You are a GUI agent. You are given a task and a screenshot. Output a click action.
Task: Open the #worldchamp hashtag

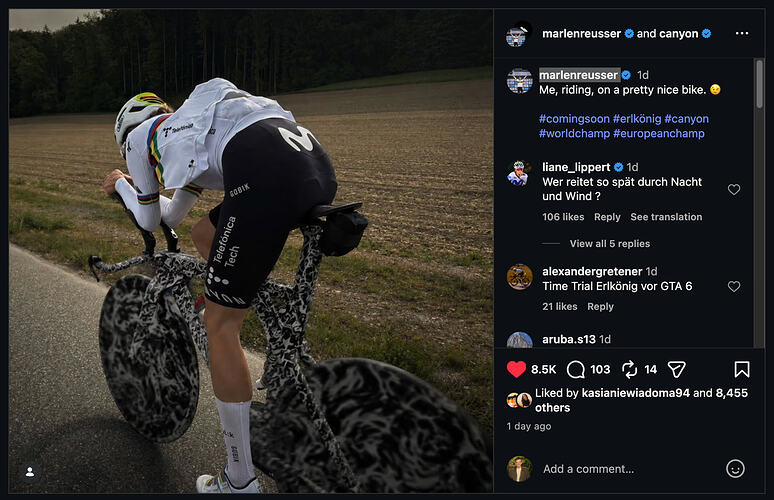575,133
